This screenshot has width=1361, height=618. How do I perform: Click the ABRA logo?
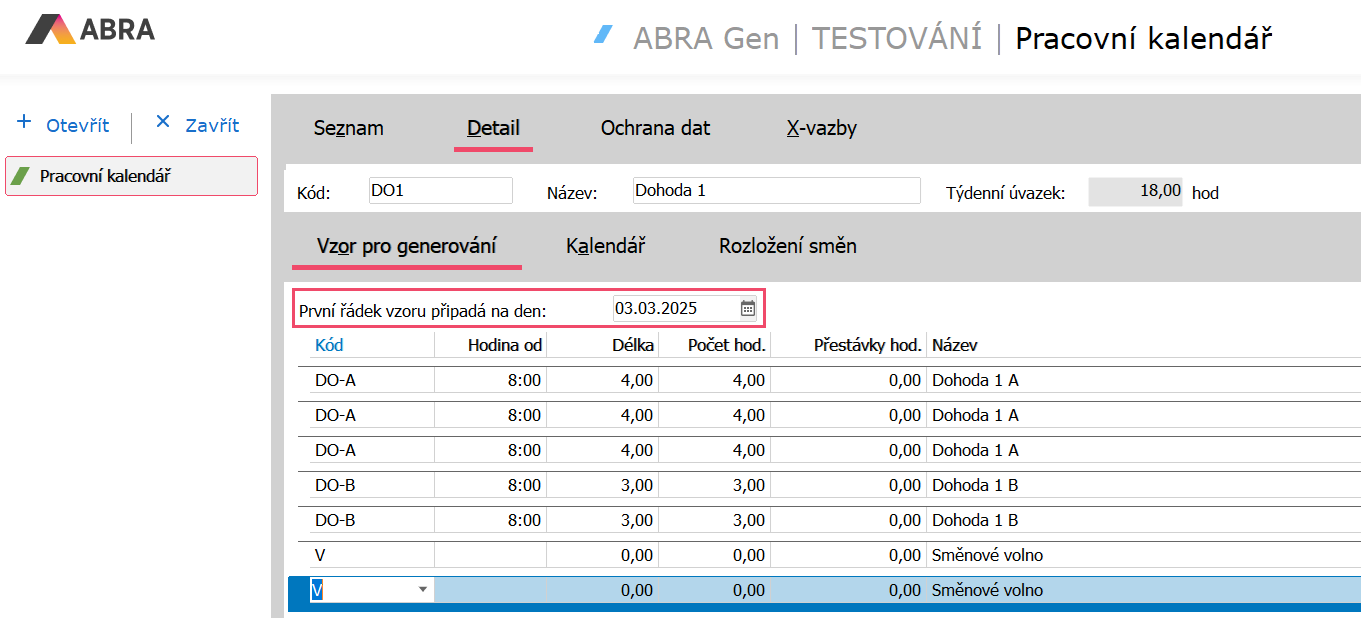pyautogui.click(x=90, y=30)
